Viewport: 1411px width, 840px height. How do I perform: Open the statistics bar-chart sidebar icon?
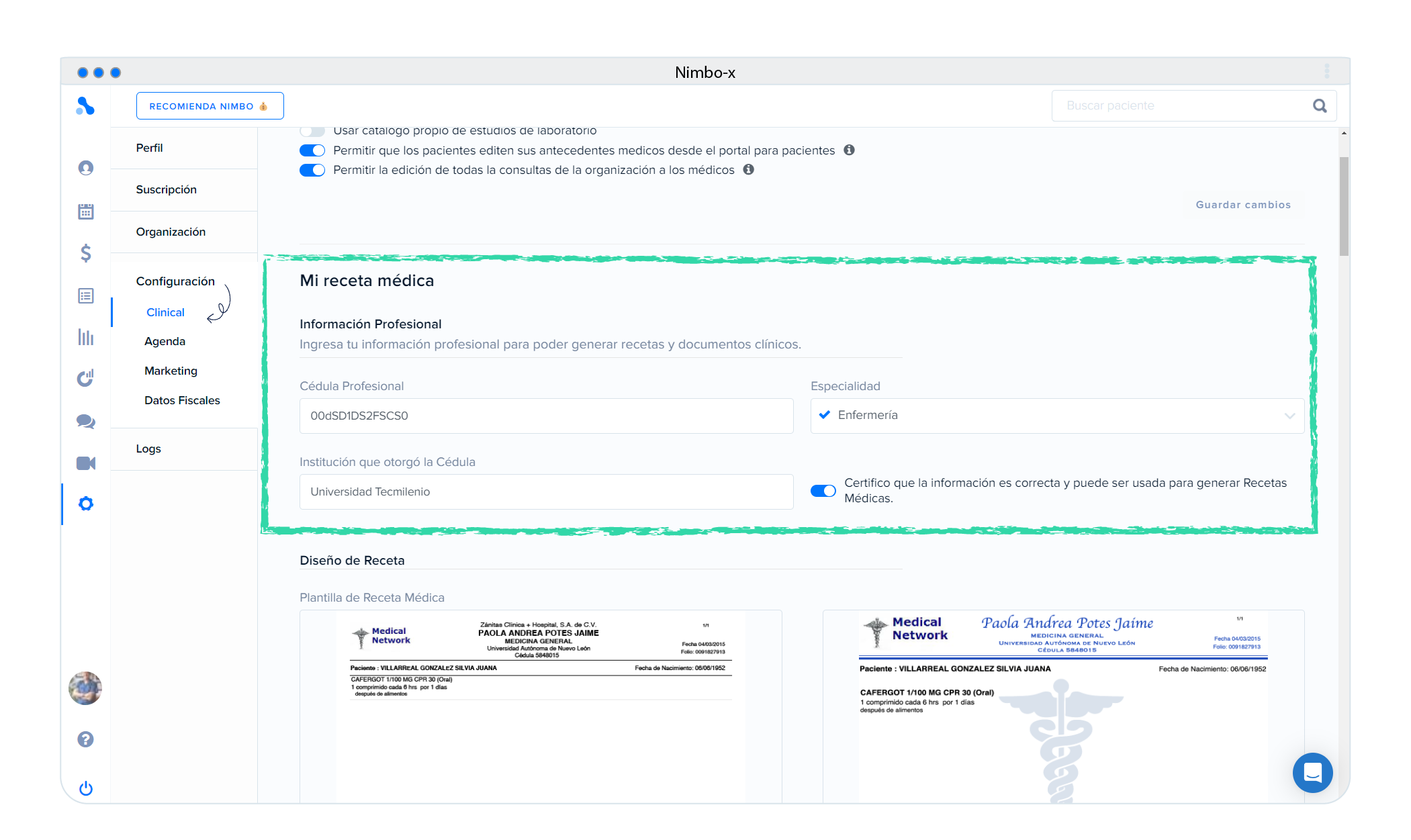click(x=85, y=337)
